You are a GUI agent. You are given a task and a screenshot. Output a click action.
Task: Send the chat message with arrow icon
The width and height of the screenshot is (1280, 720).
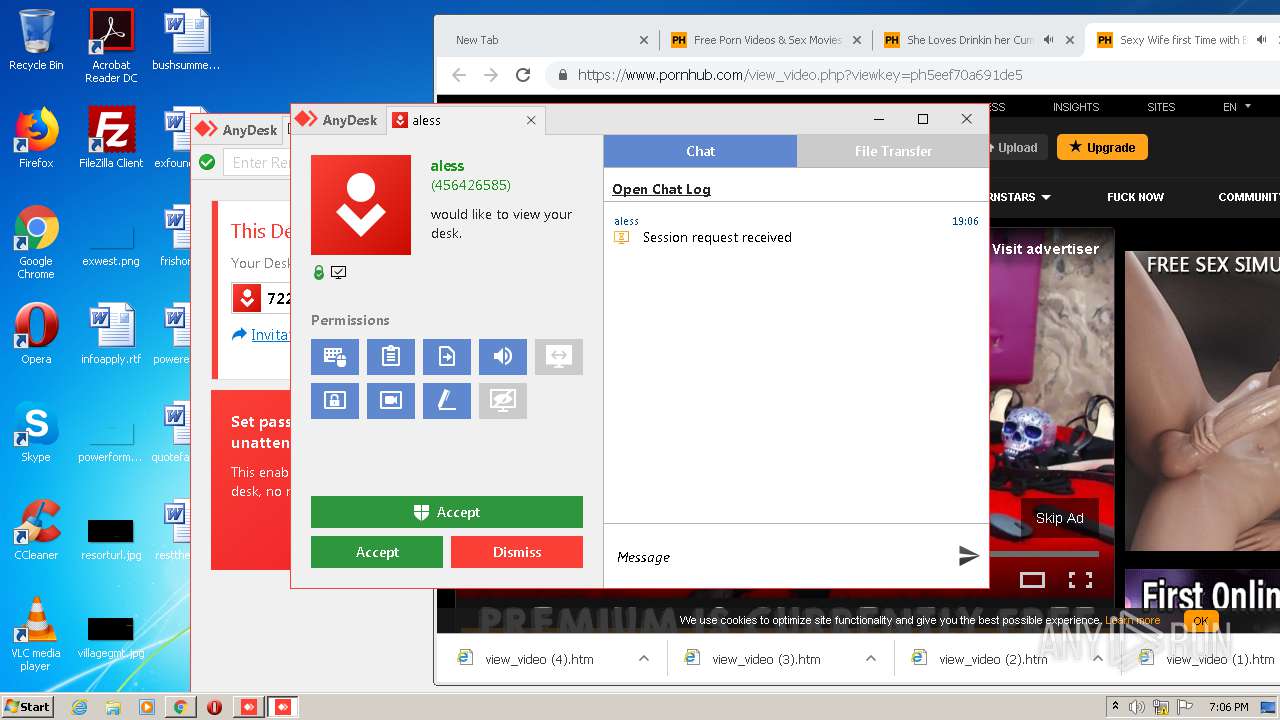pos(968,556)
